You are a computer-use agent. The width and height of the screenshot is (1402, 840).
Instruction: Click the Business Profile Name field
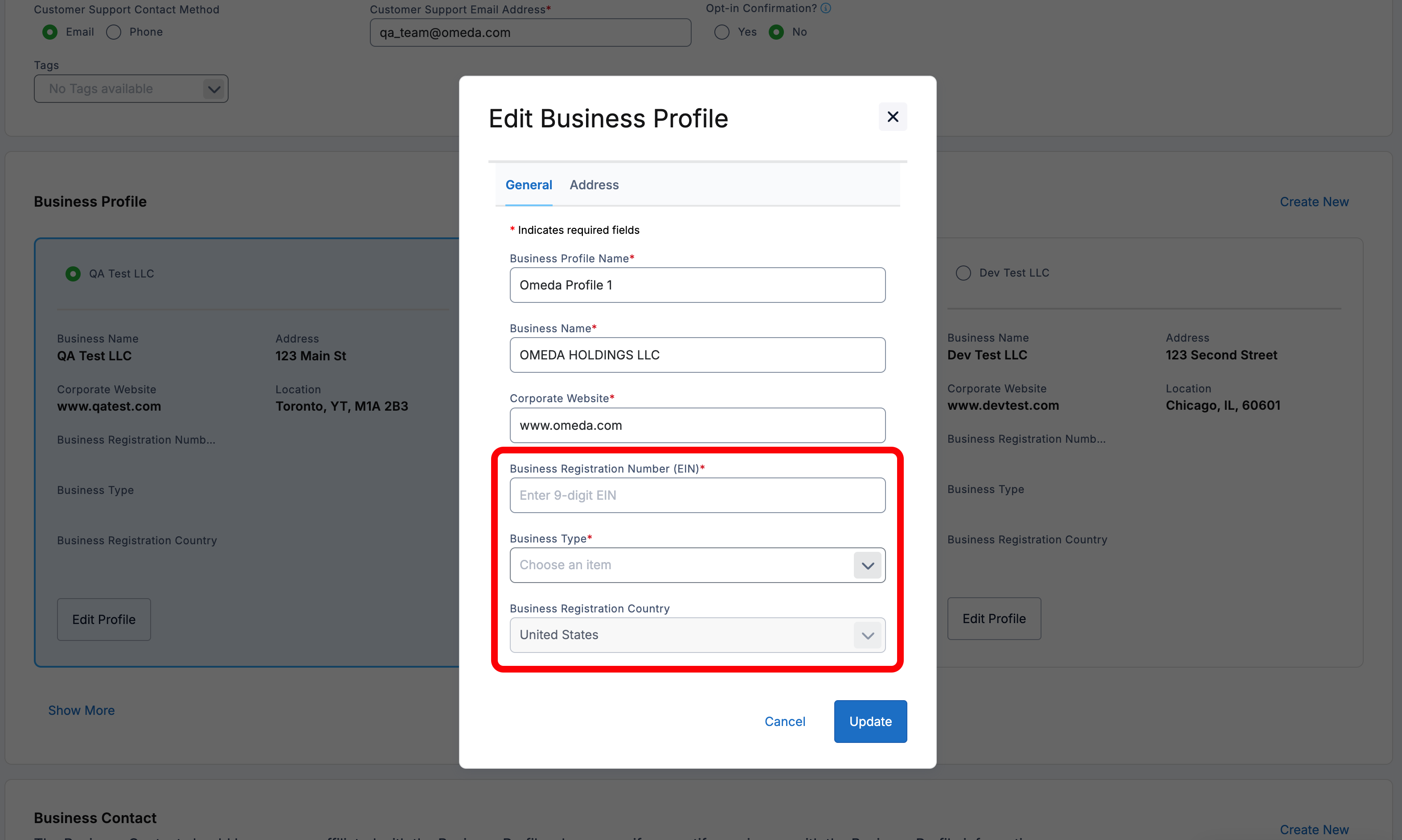(x=697, y=285)
